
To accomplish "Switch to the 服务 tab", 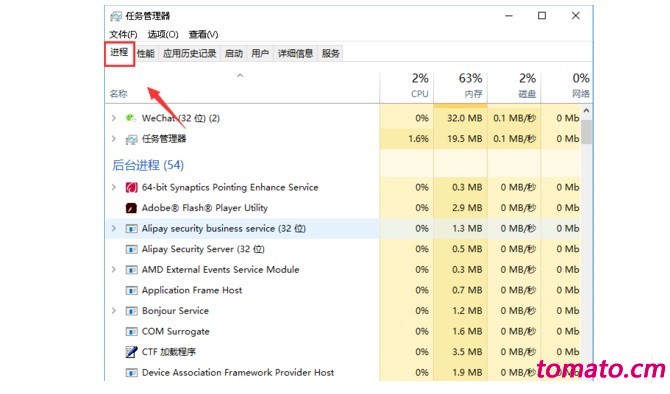I will (x=330, y=53).
